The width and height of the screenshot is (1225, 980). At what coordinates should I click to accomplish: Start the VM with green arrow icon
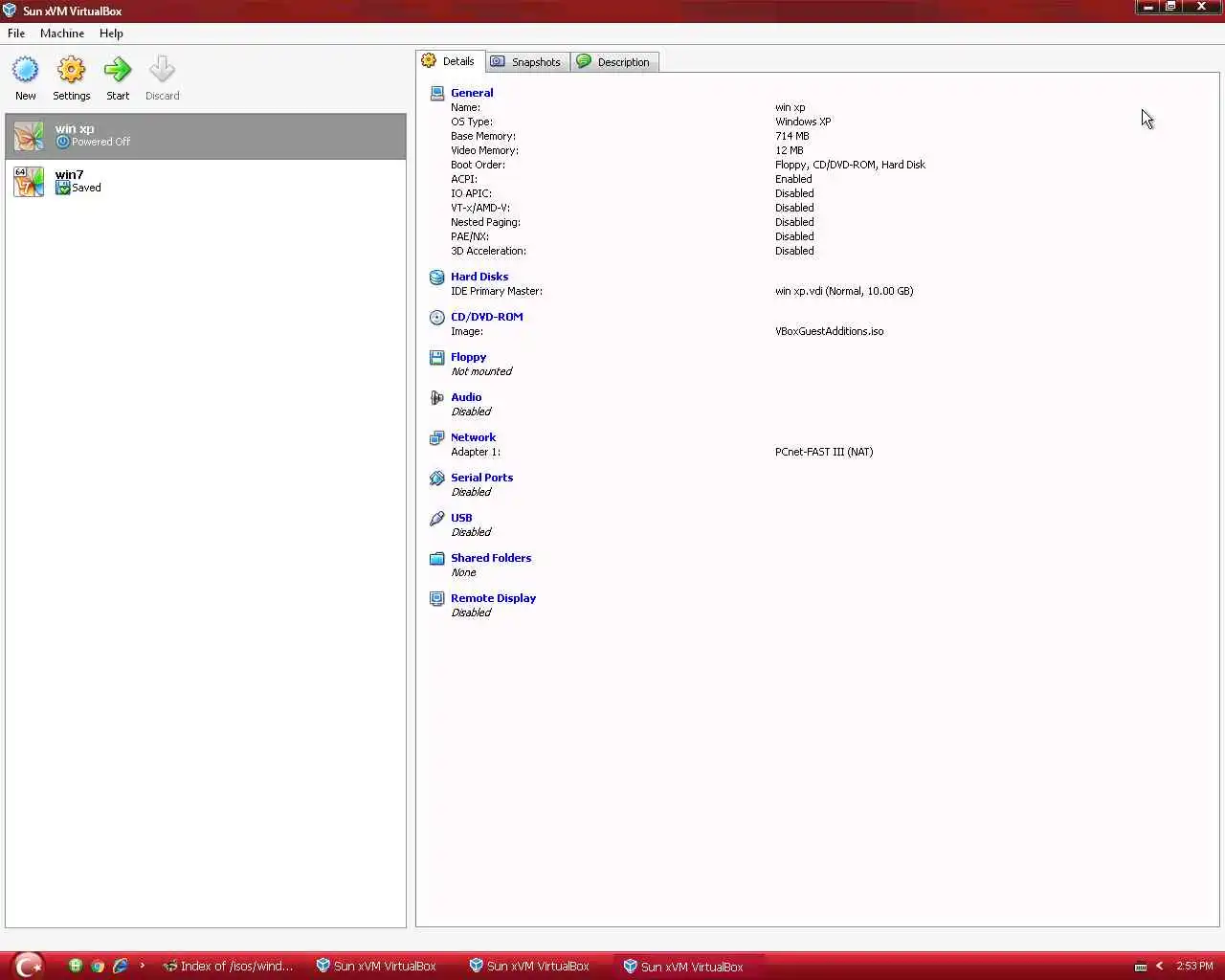118,70
